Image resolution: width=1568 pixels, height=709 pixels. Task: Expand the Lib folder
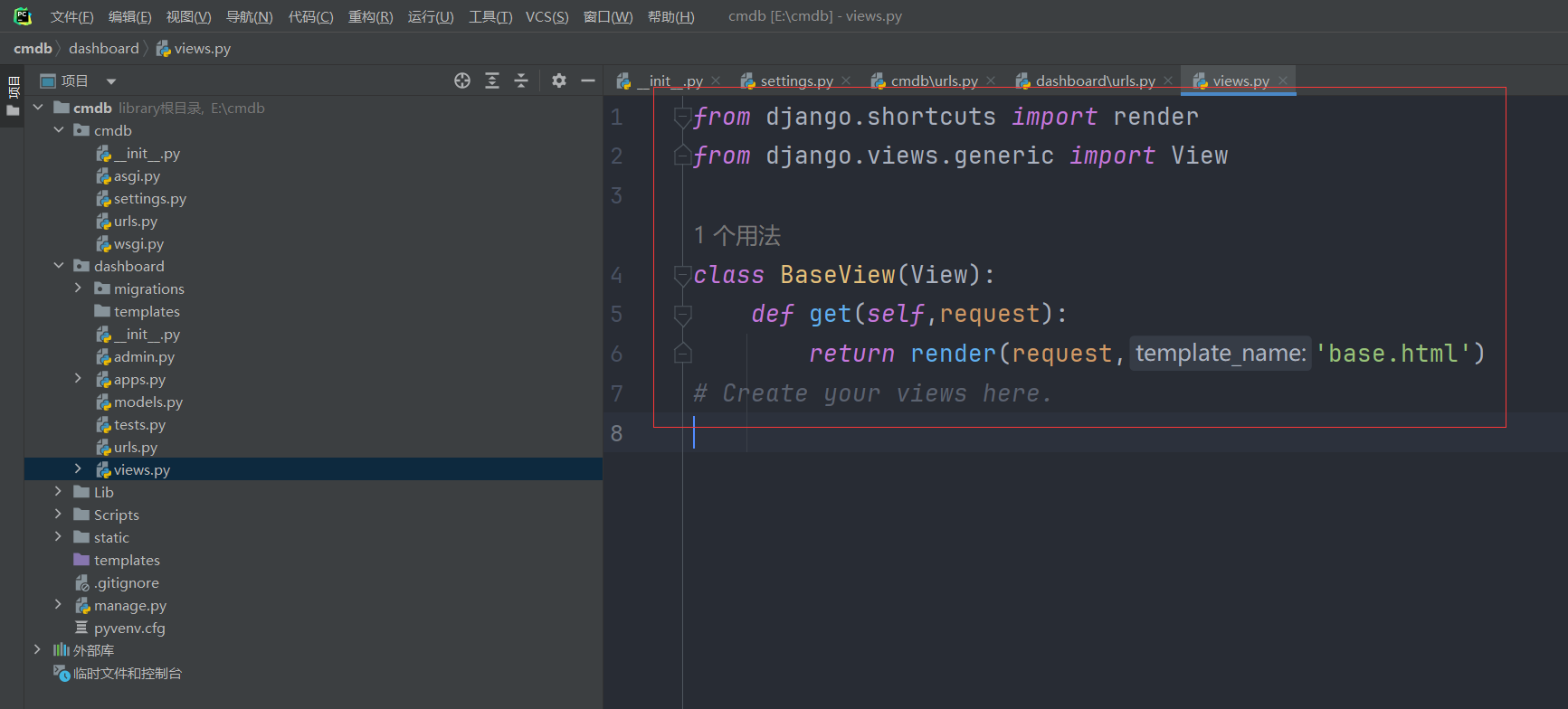pyautogui.click(x=59, y=492)
